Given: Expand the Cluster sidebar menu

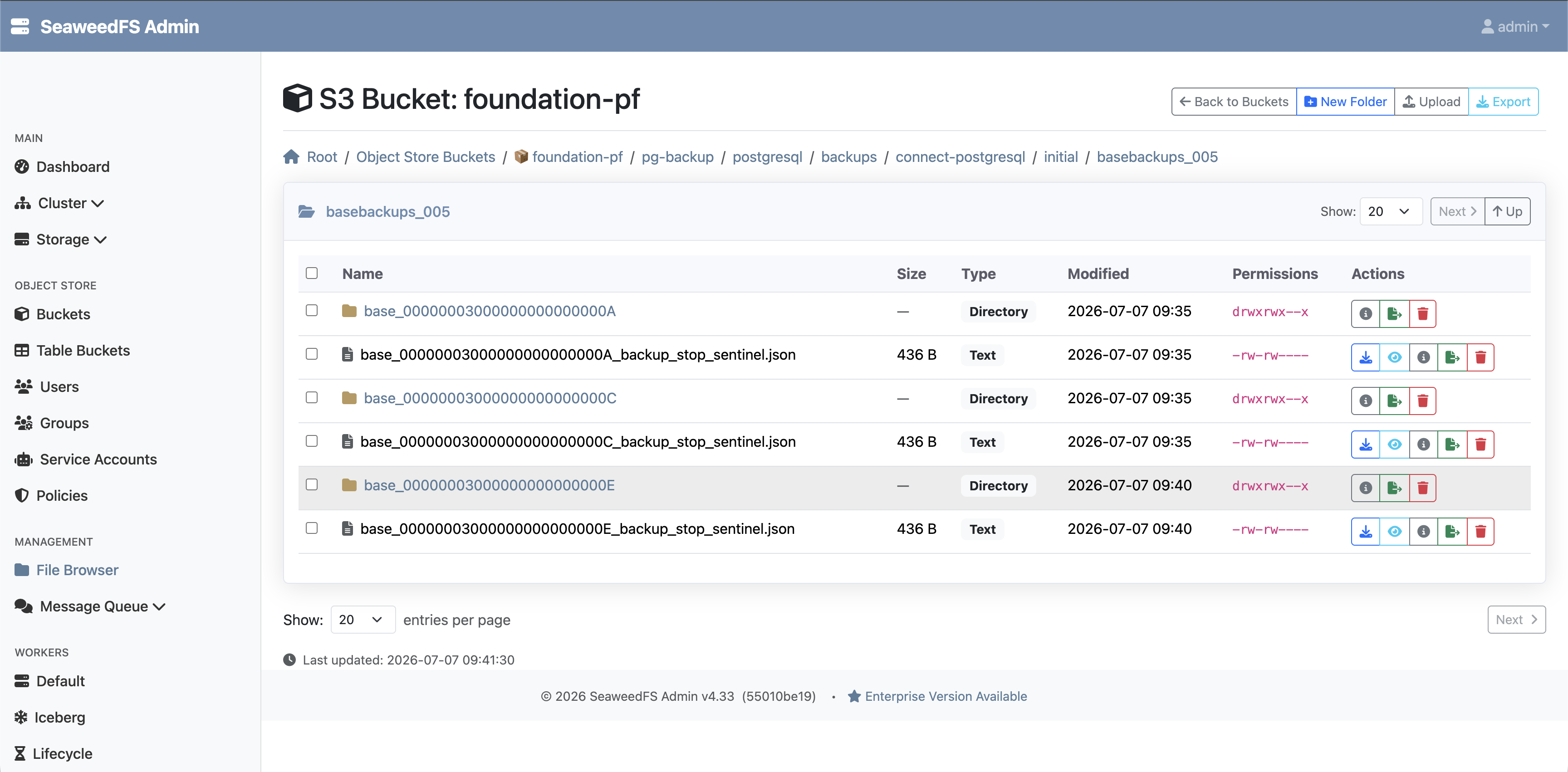Looking at the screenshot, I should click(59, 203).
